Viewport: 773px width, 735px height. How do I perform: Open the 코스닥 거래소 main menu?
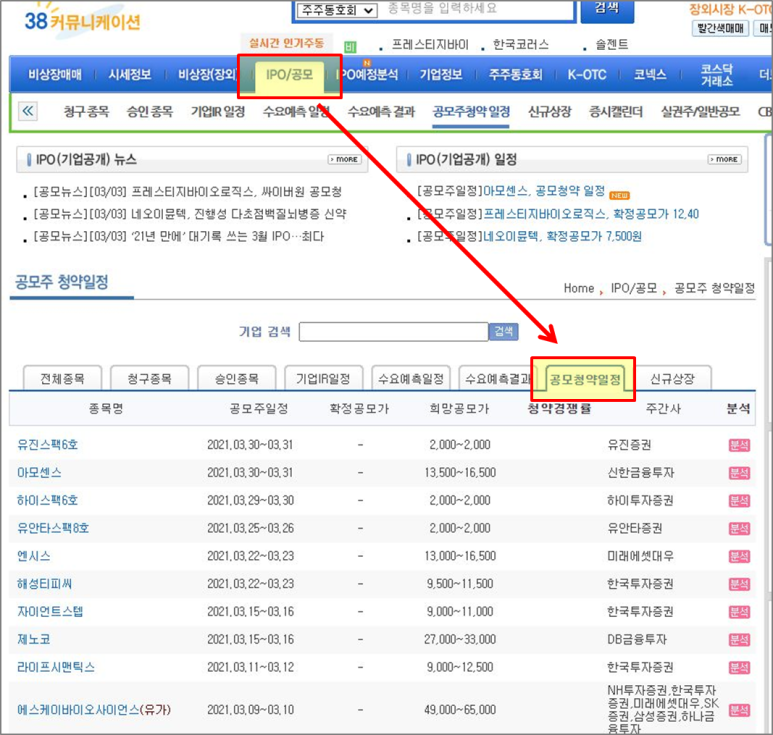[x=717, y=75]
